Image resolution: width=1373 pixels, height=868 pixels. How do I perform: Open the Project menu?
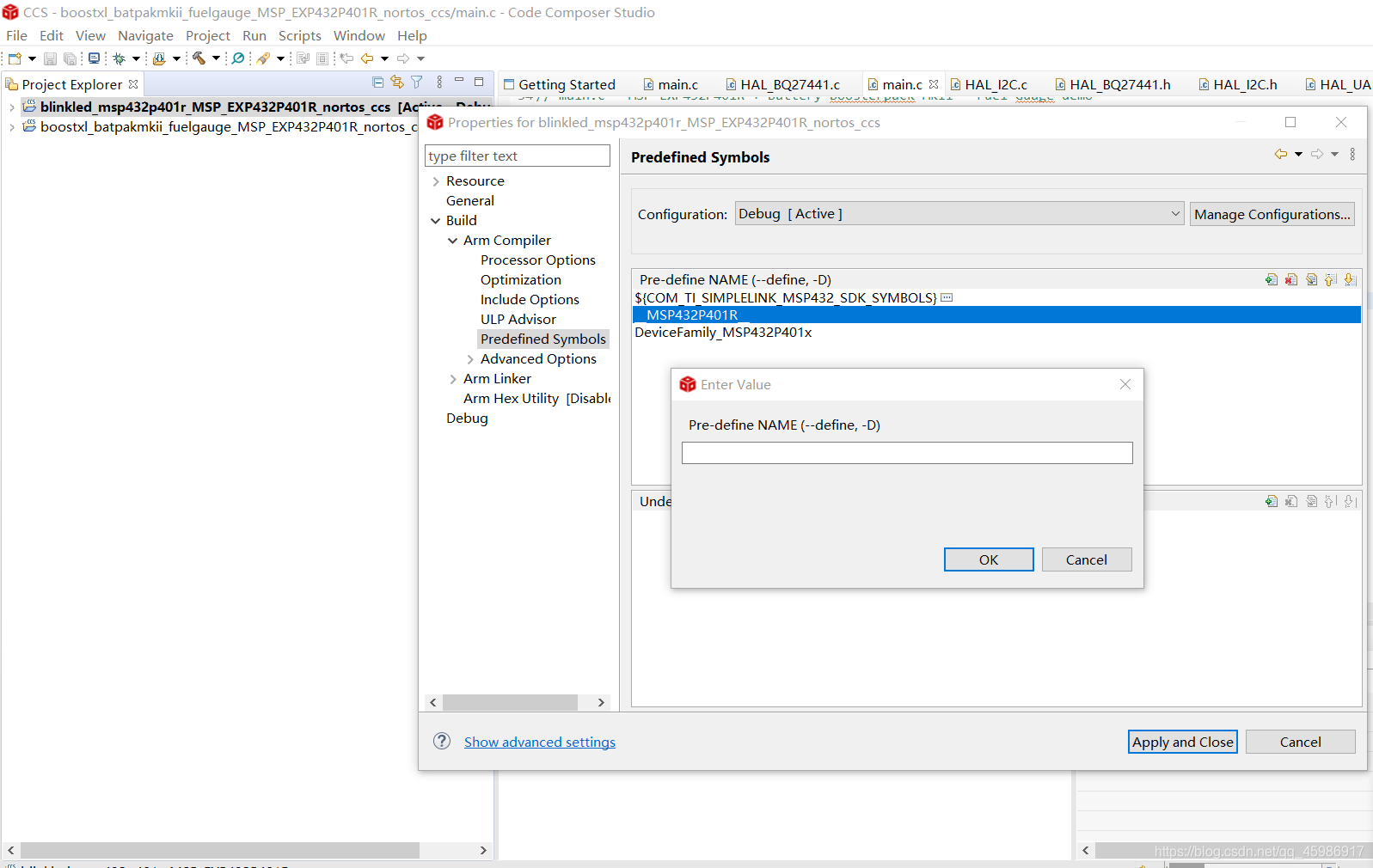tap(208, 35)
